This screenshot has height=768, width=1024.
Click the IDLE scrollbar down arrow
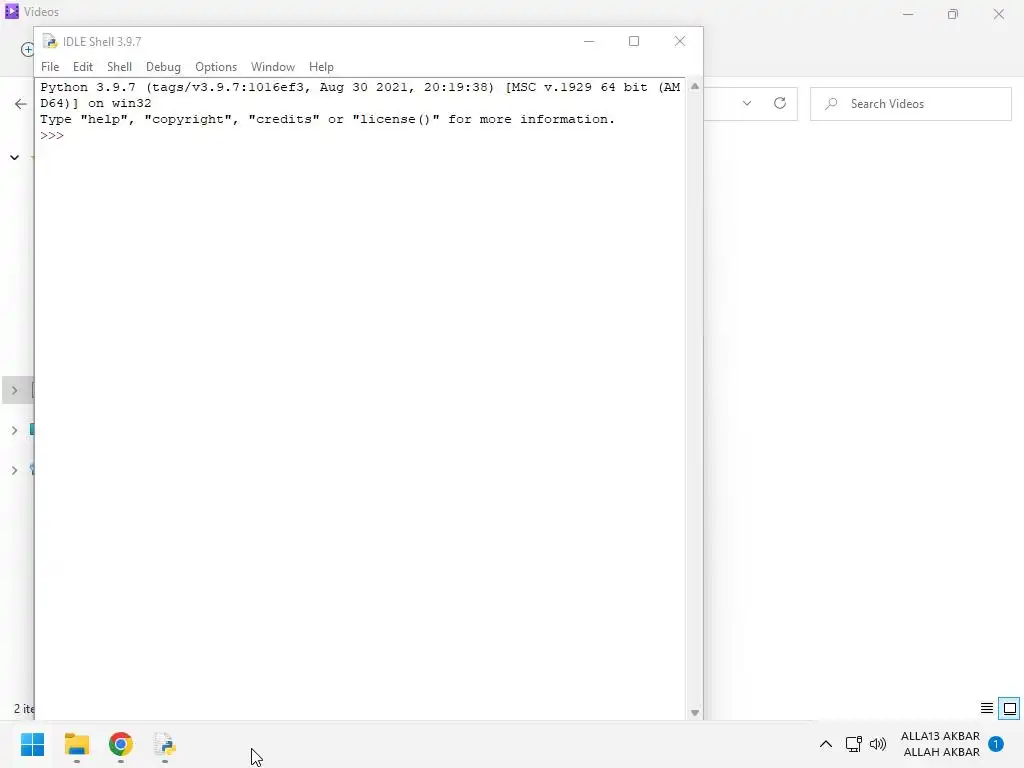(x=695, y=712)
